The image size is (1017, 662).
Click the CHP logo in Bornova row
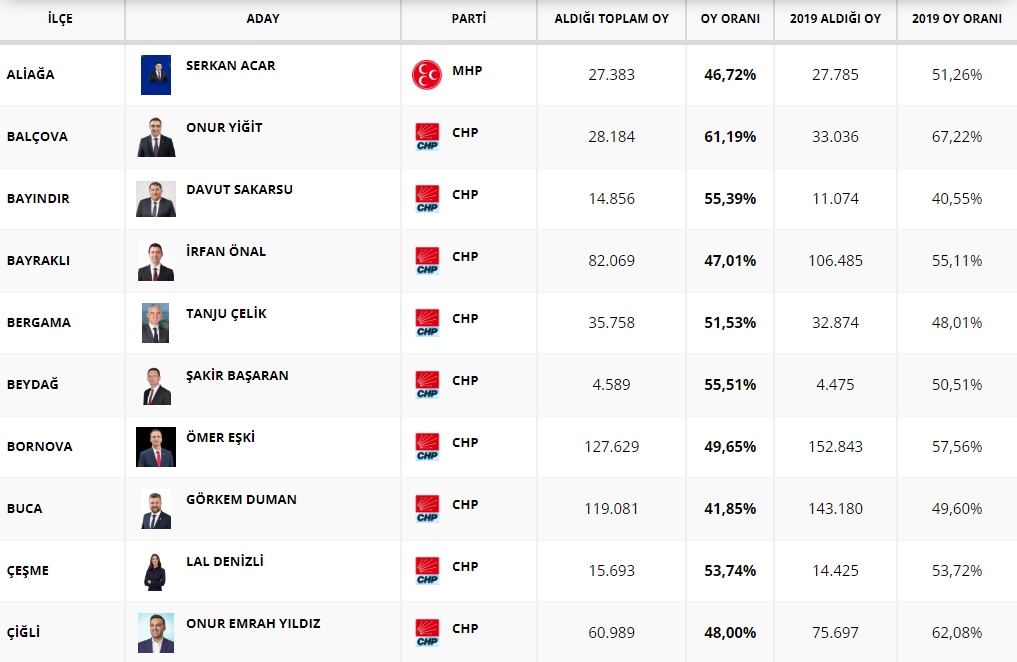tap(427, 447)
